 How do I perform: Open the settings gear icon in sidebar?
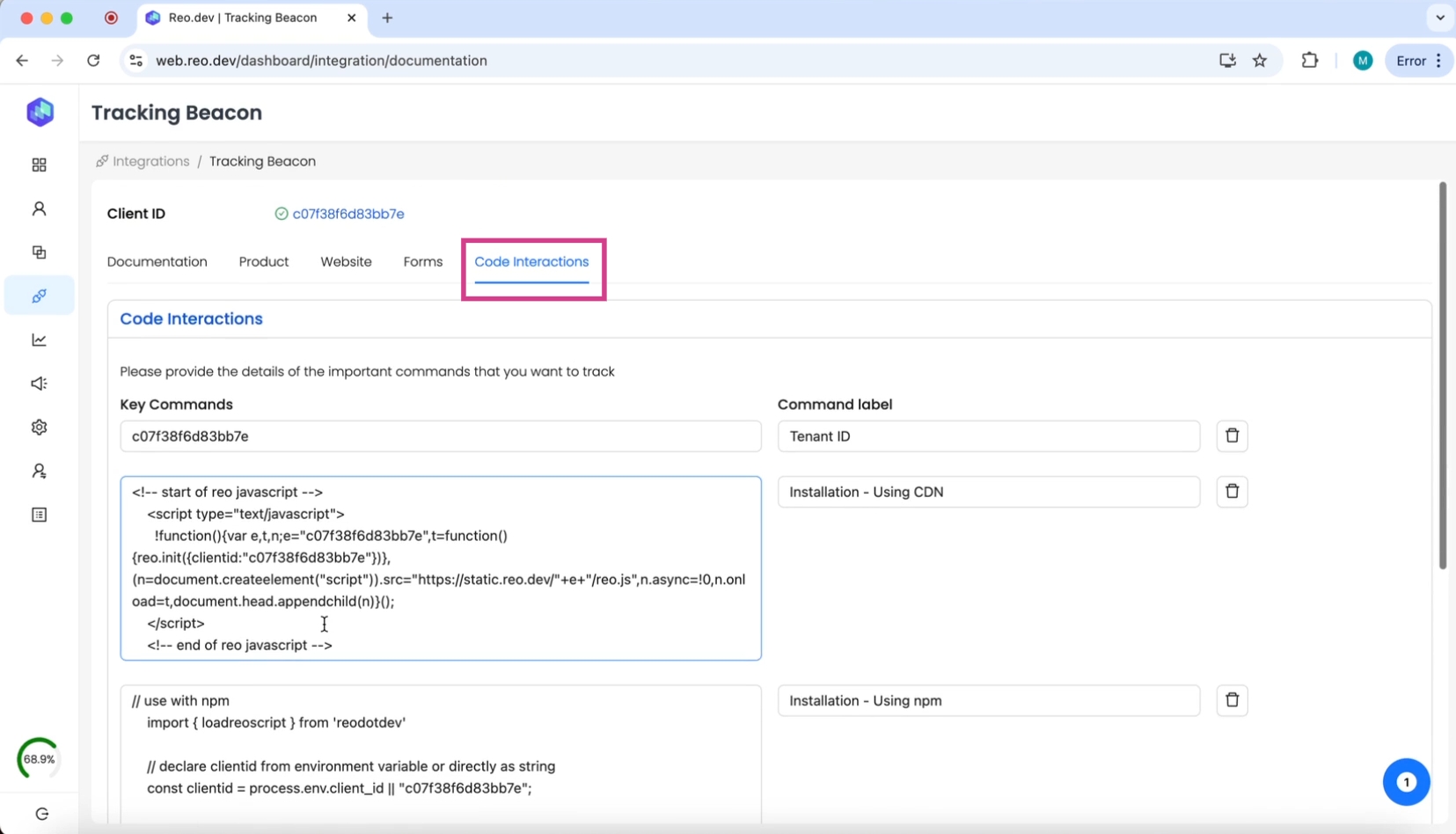(x=39, y=428)
